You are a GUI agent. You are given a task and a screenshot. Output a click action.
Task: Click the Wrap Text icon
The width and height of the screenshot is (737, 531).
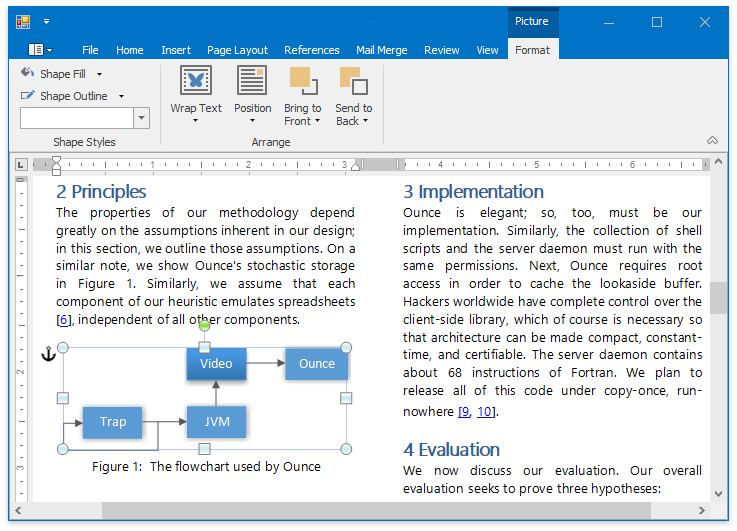(196, 80)
